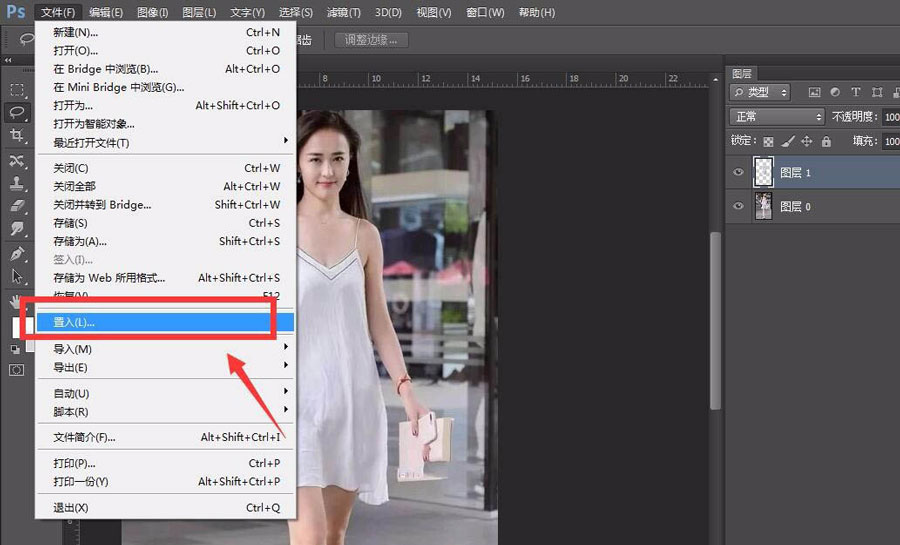Open the 图层(L) menu
Image resolution: width=900 pixels, height=545 pixels.
click(x=199, y=12)
